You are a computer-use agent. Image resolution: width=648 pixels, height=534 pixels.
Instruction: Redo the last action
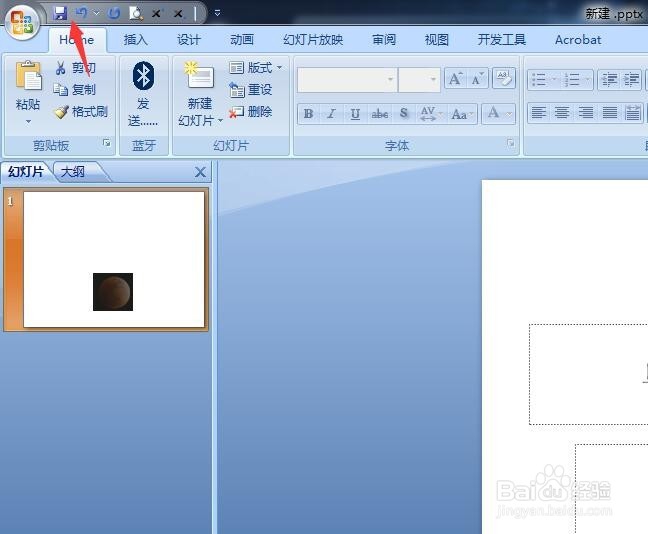(114, 14)
